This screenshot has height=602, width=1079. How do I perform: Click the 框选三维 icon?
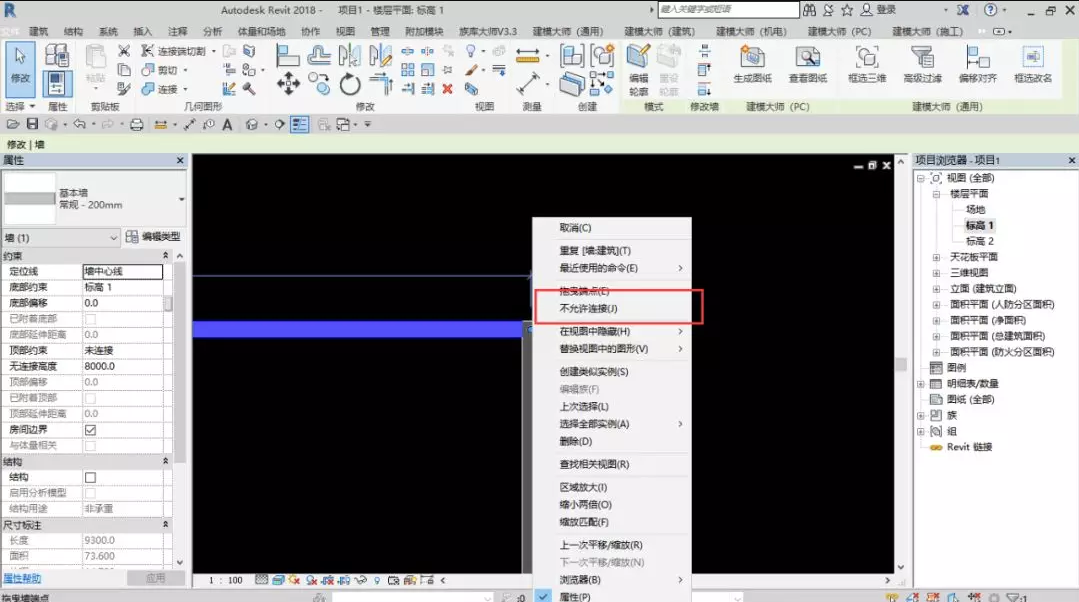[867, 65]
